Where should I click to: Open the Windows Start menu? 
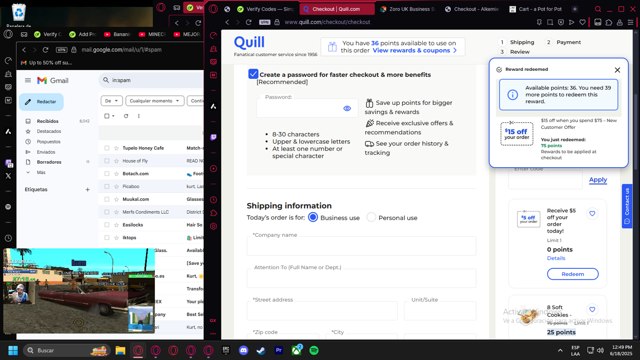click(x=13, y=350)
